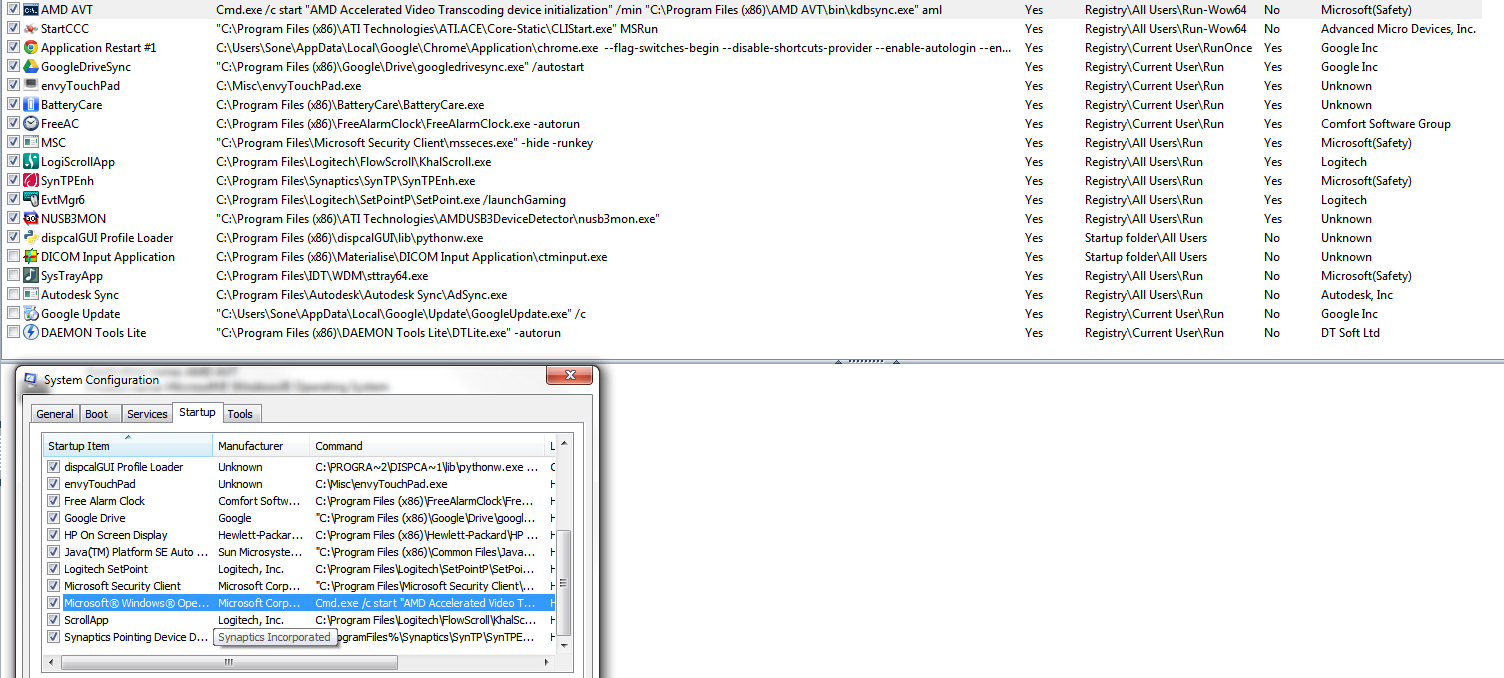Click the dispcalGUI Profile Loader python icon

tap(31, 238)
